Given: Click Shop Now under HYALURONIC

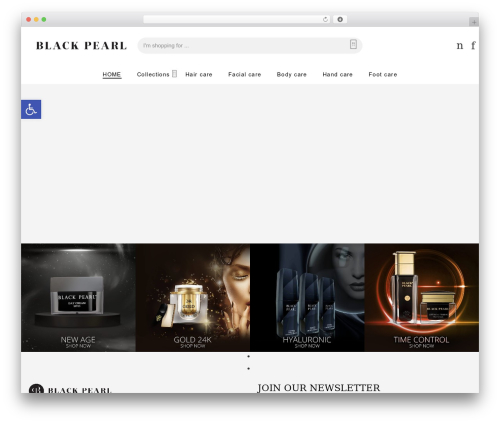Looking at the screenshot, I should [307, 346].
